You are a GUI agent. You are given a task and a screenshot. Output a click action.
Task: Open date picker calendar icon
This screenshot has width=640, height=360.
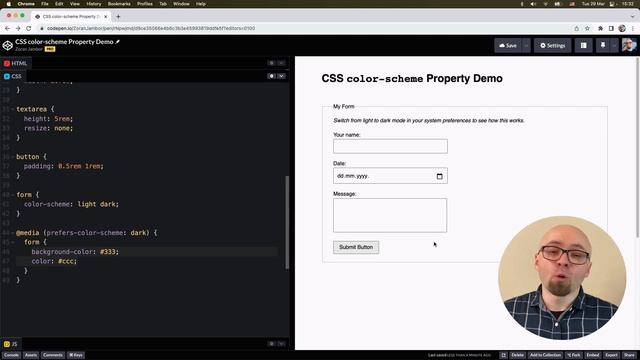coord(440,176)
